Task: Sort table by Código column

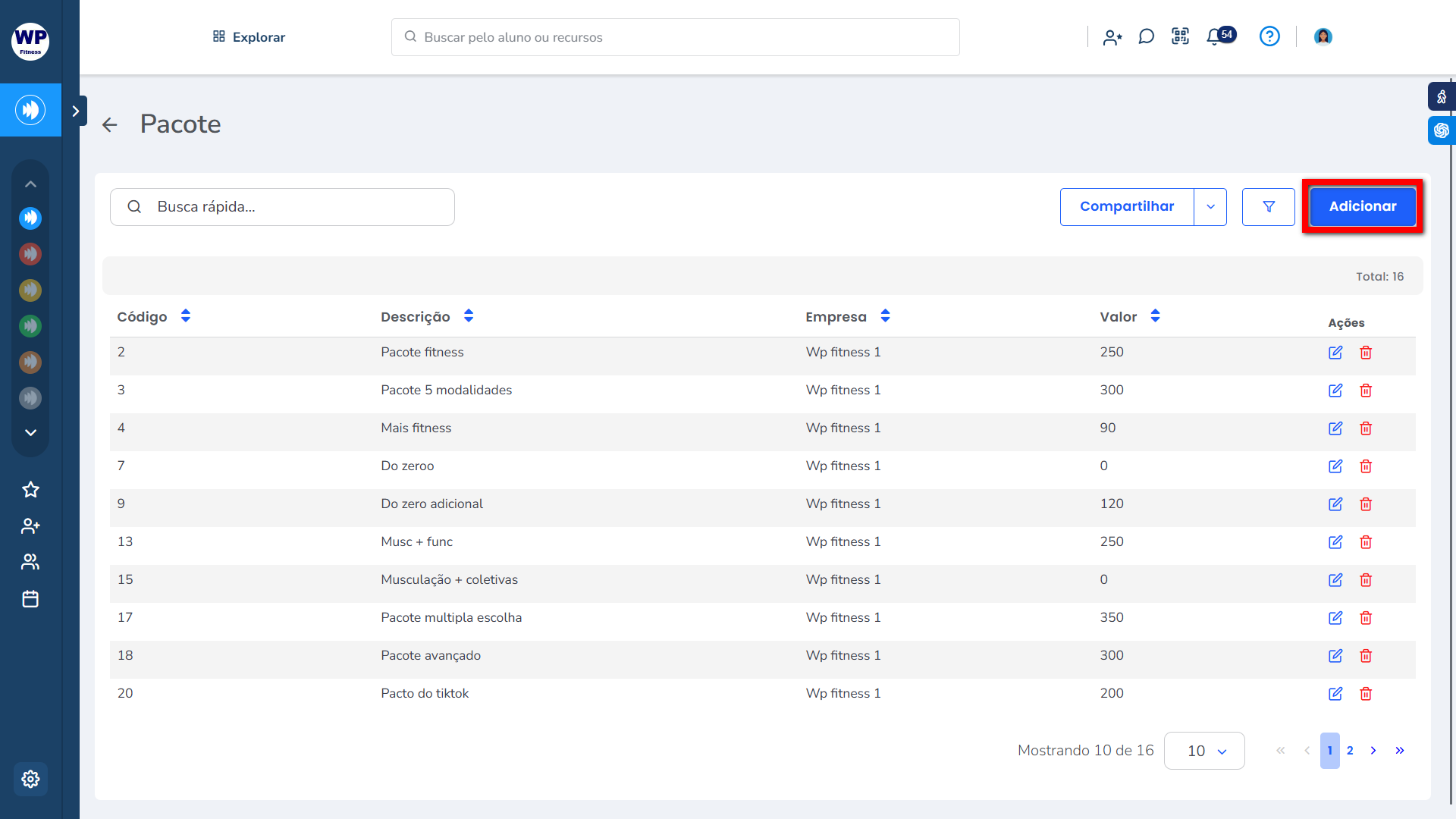Action: pos(186,316)
